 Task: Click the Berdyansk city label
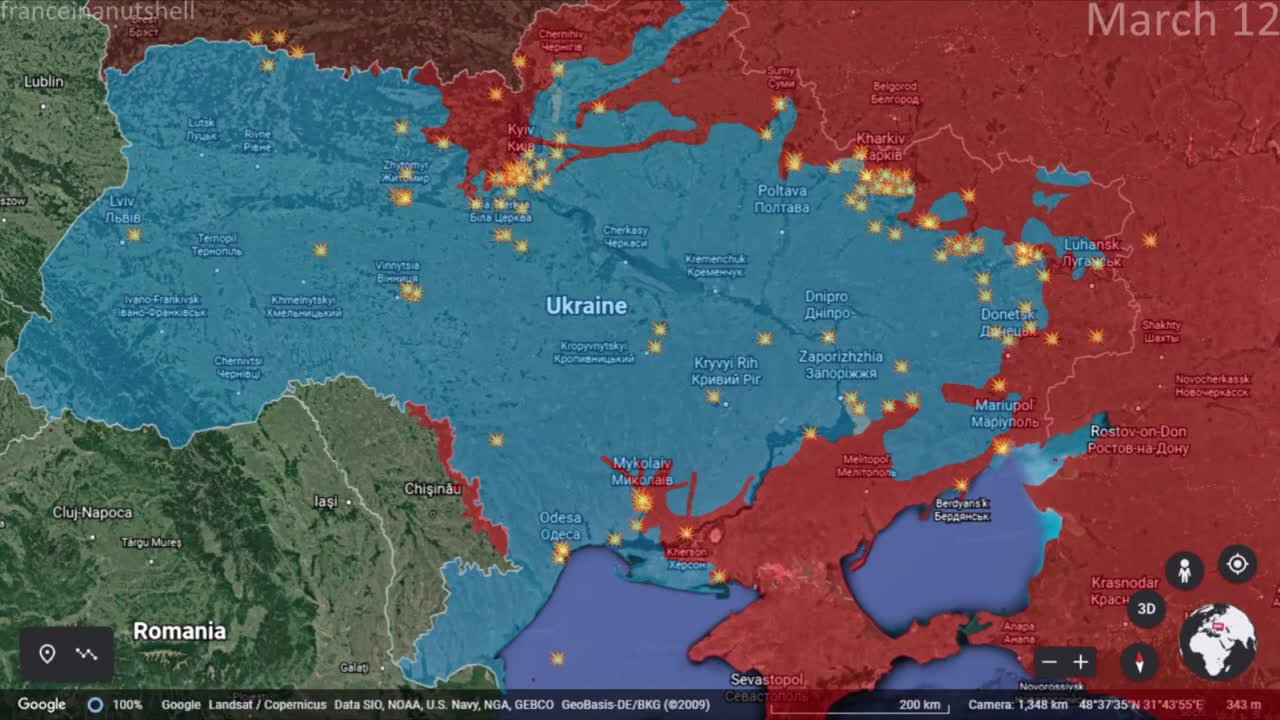[x=961, y=510]
